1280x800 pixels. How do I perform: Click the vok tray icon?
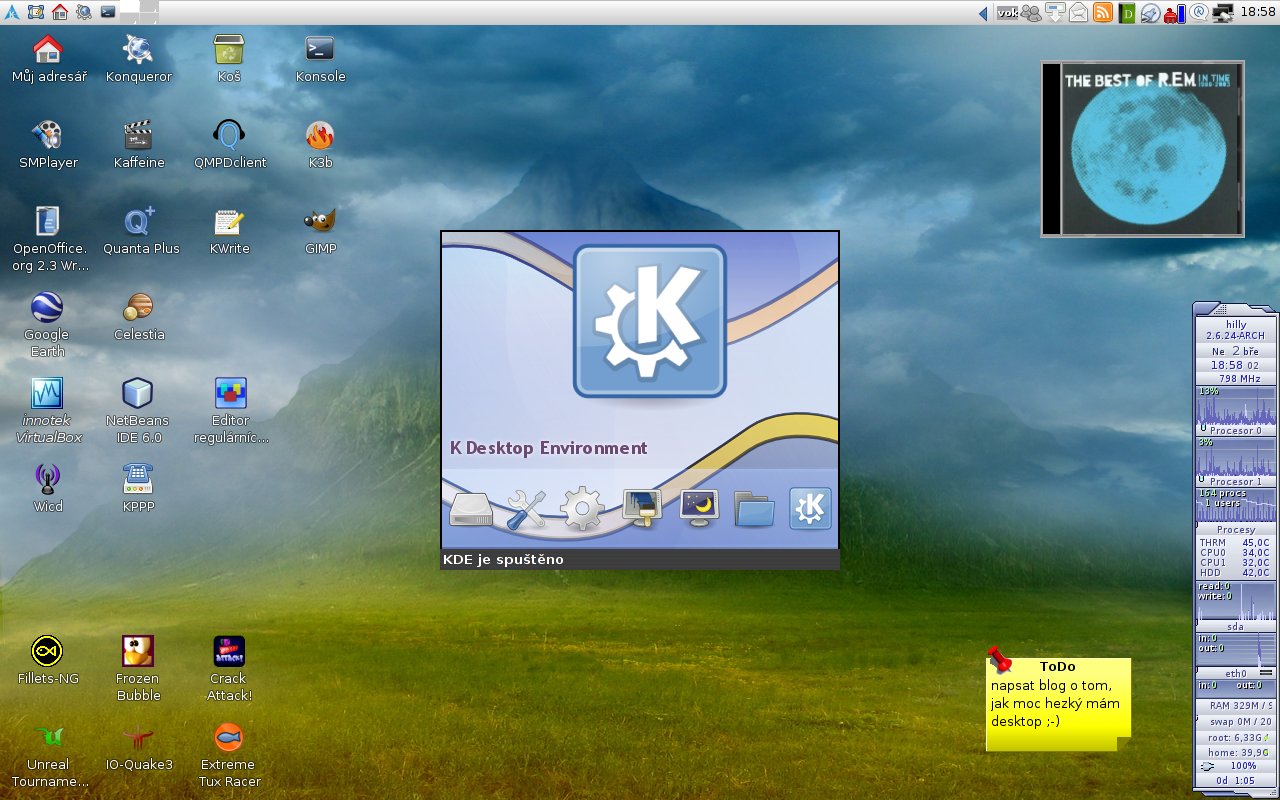tap(1007, 13)
